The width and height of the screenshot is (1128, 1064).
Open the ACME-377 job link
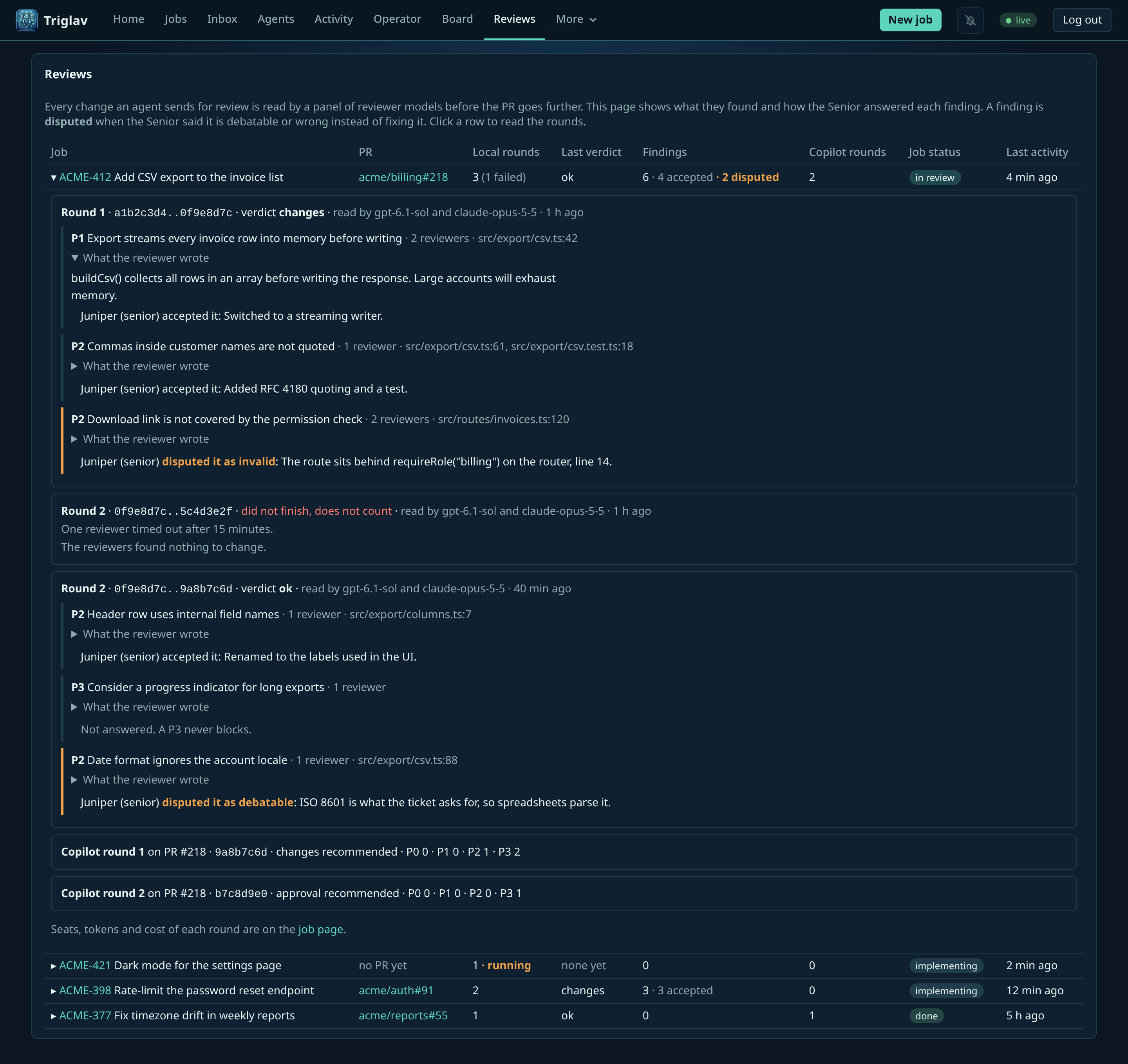click(85, 1016)
